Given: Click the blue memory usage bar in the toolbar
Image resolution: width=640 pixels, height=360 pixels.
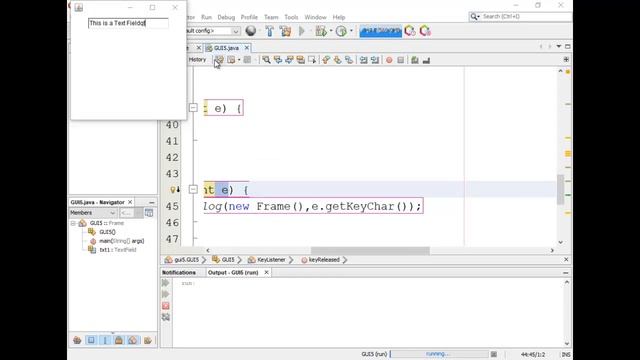Looking at the screenshot, I should pyautogui.click(x=380, y=31).
